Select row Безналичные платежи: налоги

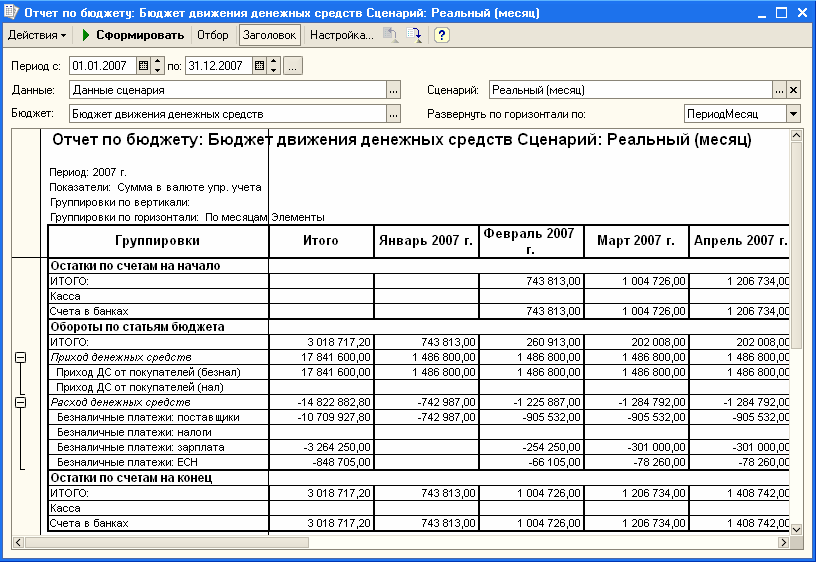click(x=418, y=432)
